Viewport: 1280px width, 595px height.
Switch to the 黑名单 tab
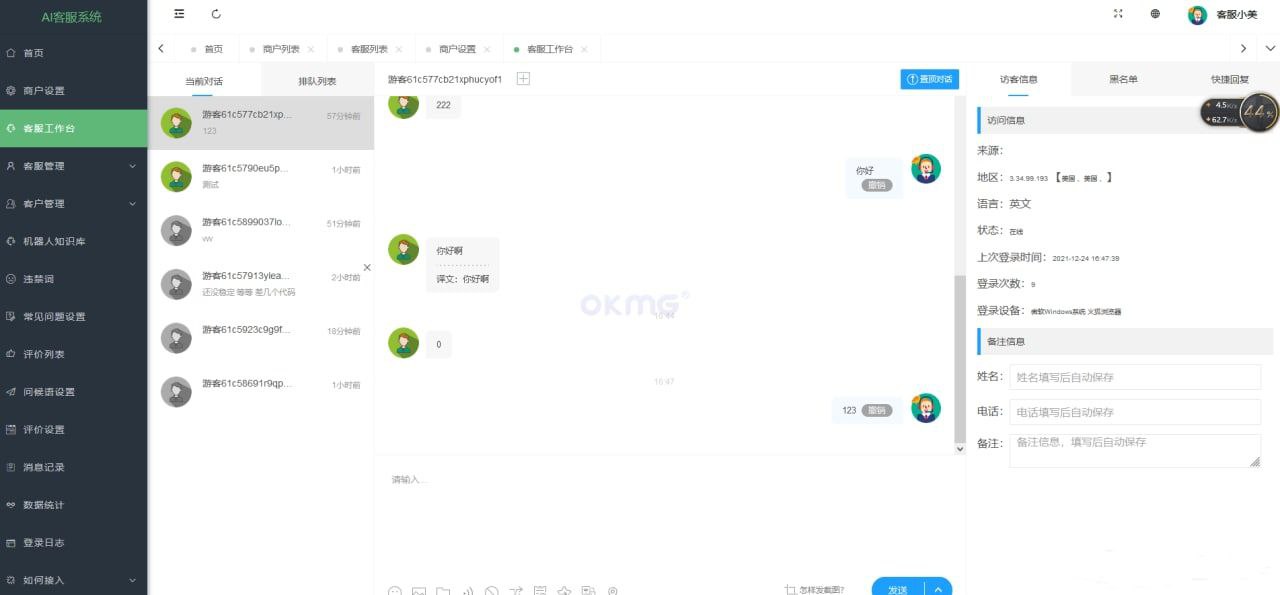point(1123,79)
